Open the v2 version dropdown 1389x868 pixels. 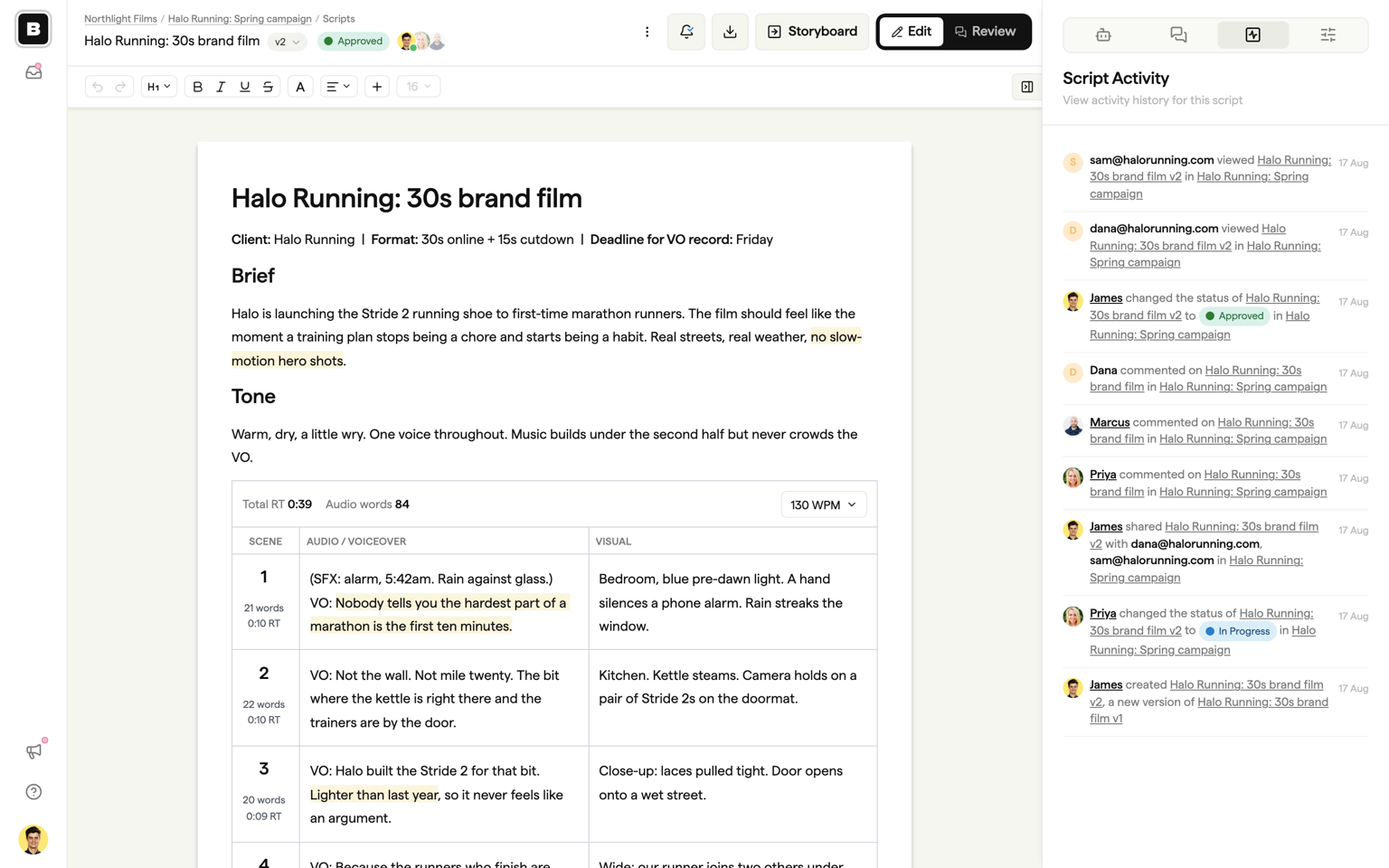tap(287, 42)
